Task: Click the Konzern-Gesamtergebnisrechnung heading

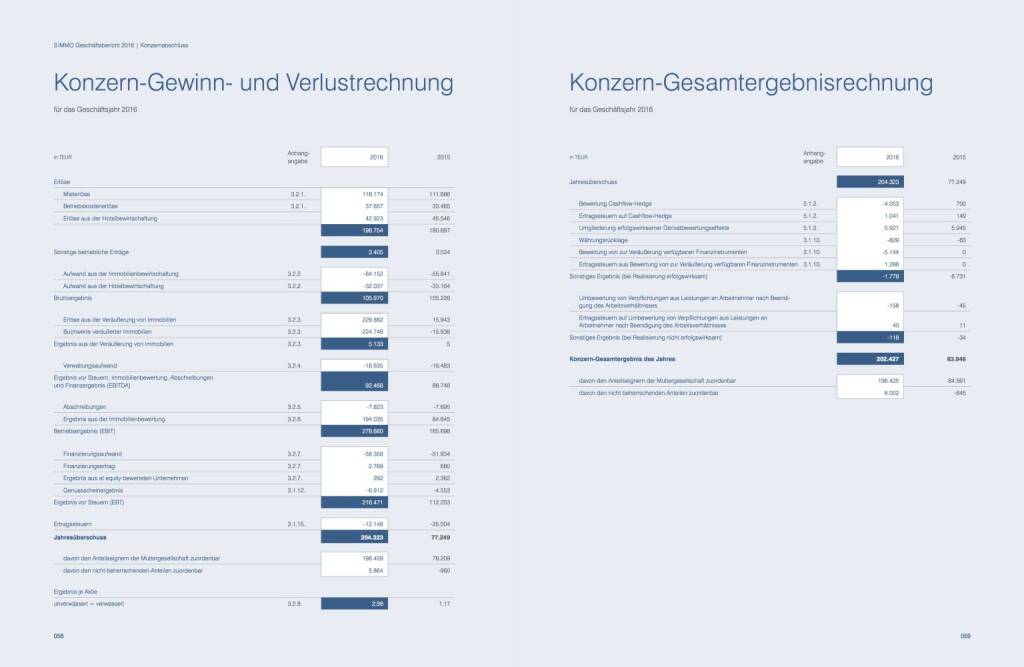Action: point(751,82)
